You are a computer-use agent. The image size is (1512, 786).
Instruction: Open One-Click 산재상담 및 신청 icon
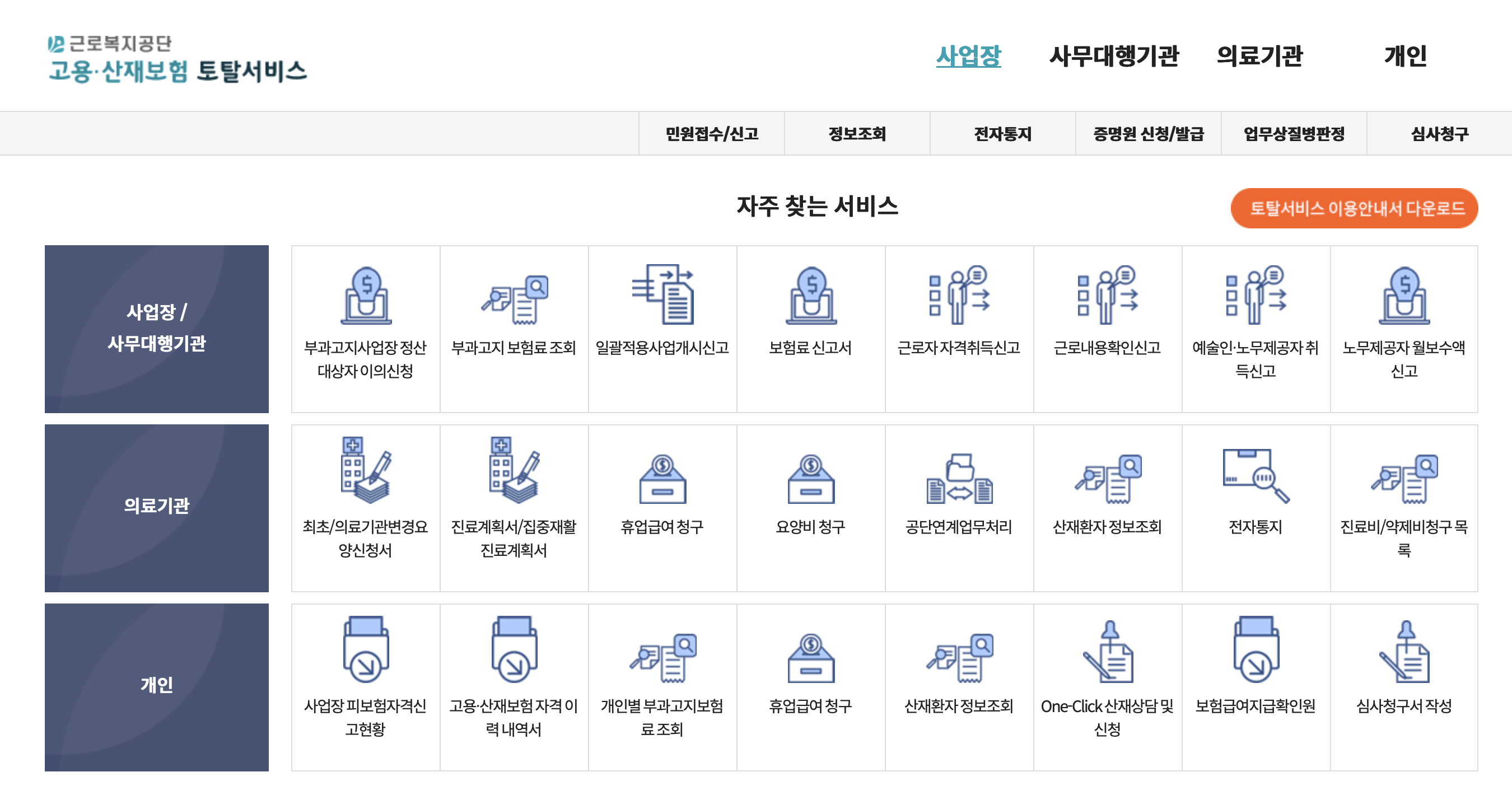coord(1108,652)
